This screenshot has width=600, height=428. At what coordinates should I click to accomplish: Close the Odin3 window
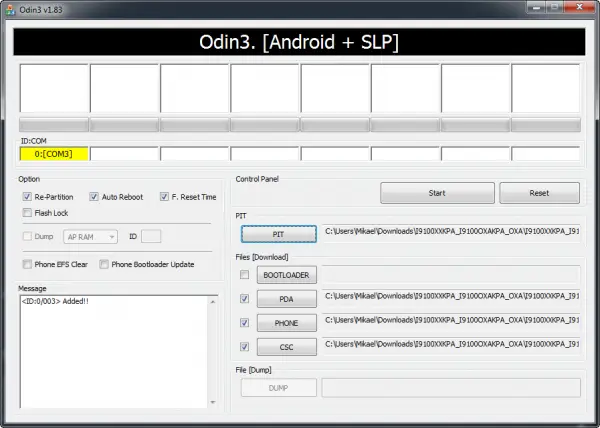click(579, 7)
